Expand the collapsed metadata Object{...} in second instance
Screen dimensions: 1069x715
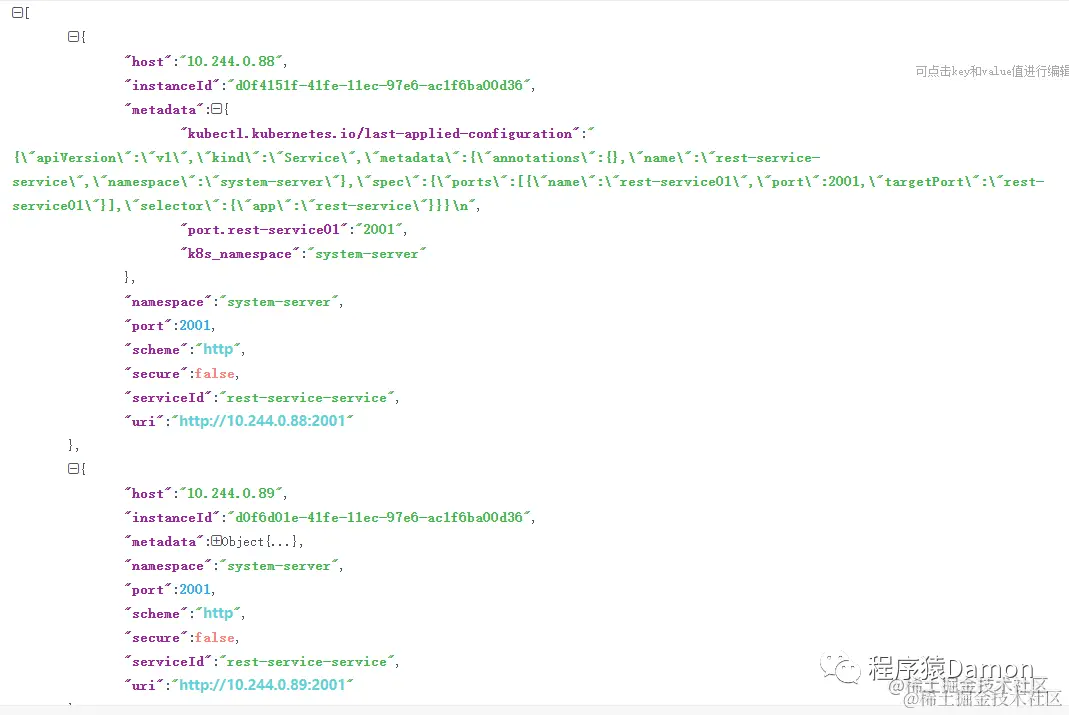pos(216,541)
